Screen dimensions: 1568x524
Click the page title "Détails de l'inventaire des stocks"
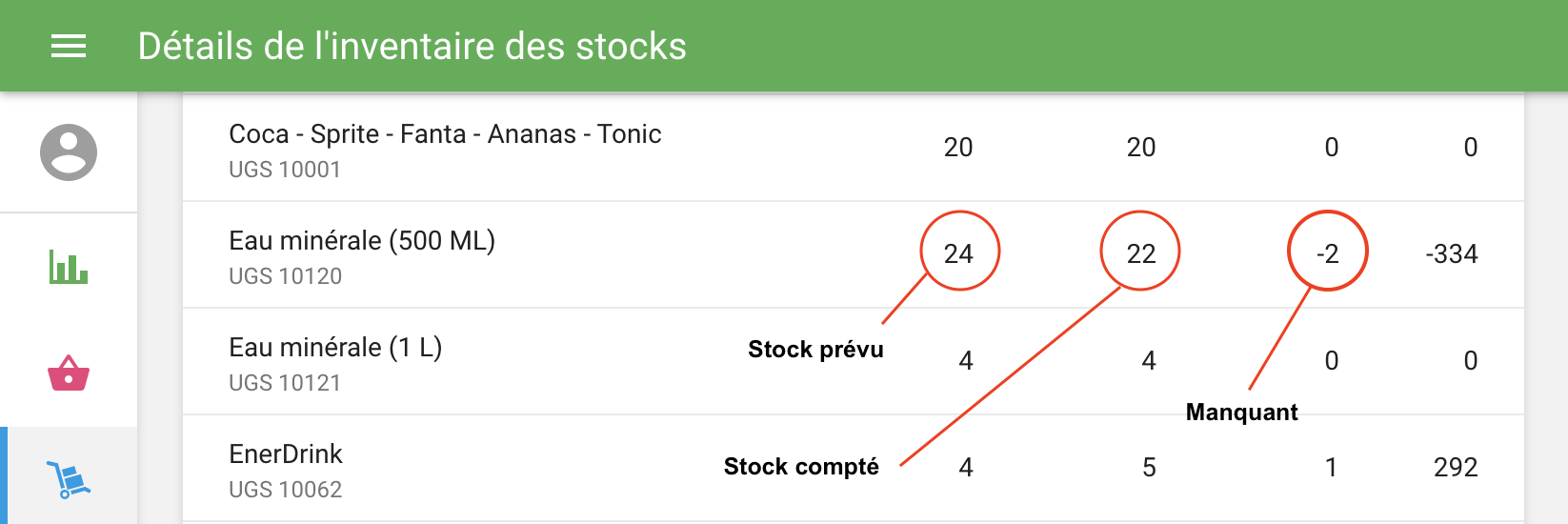[x=412, y=46]
